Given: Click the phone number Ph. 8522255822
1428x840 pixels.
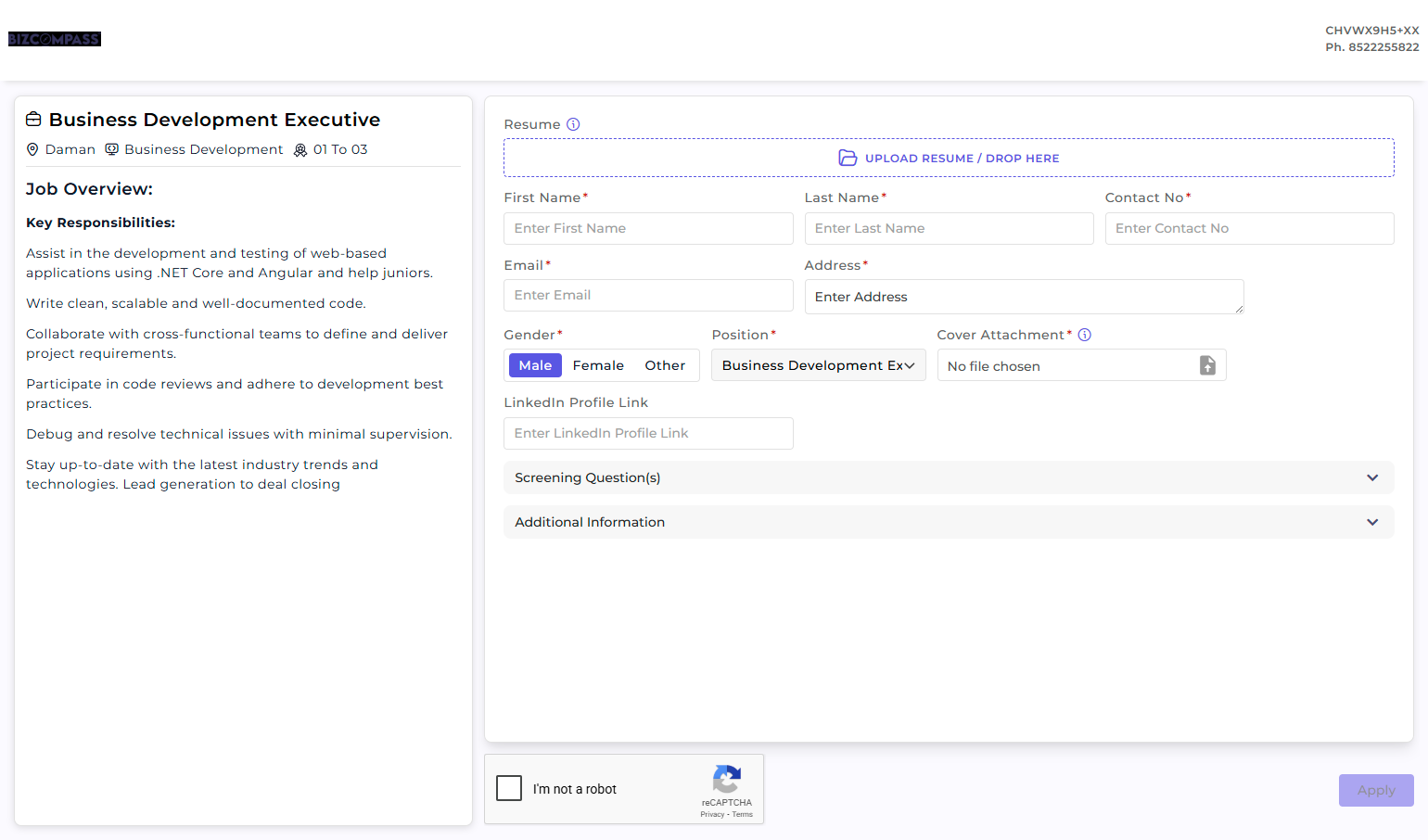Looking at the screenshot, I should point(1372,47).
